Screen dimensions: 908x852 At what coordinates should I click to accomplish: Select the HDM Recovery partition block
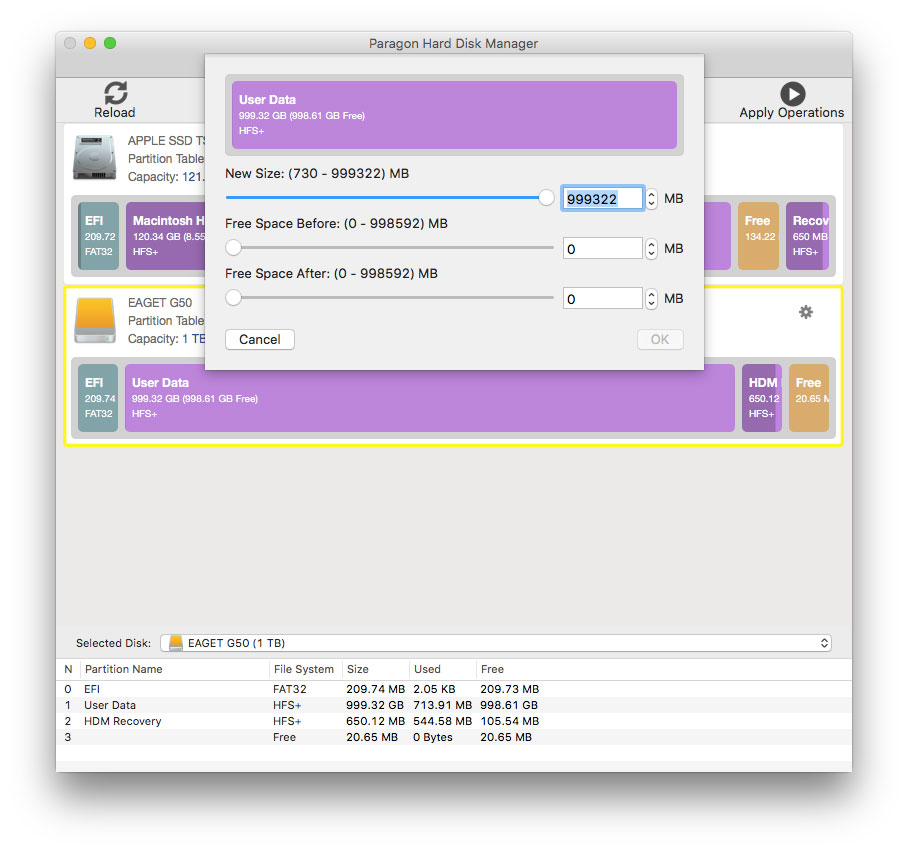761,397
